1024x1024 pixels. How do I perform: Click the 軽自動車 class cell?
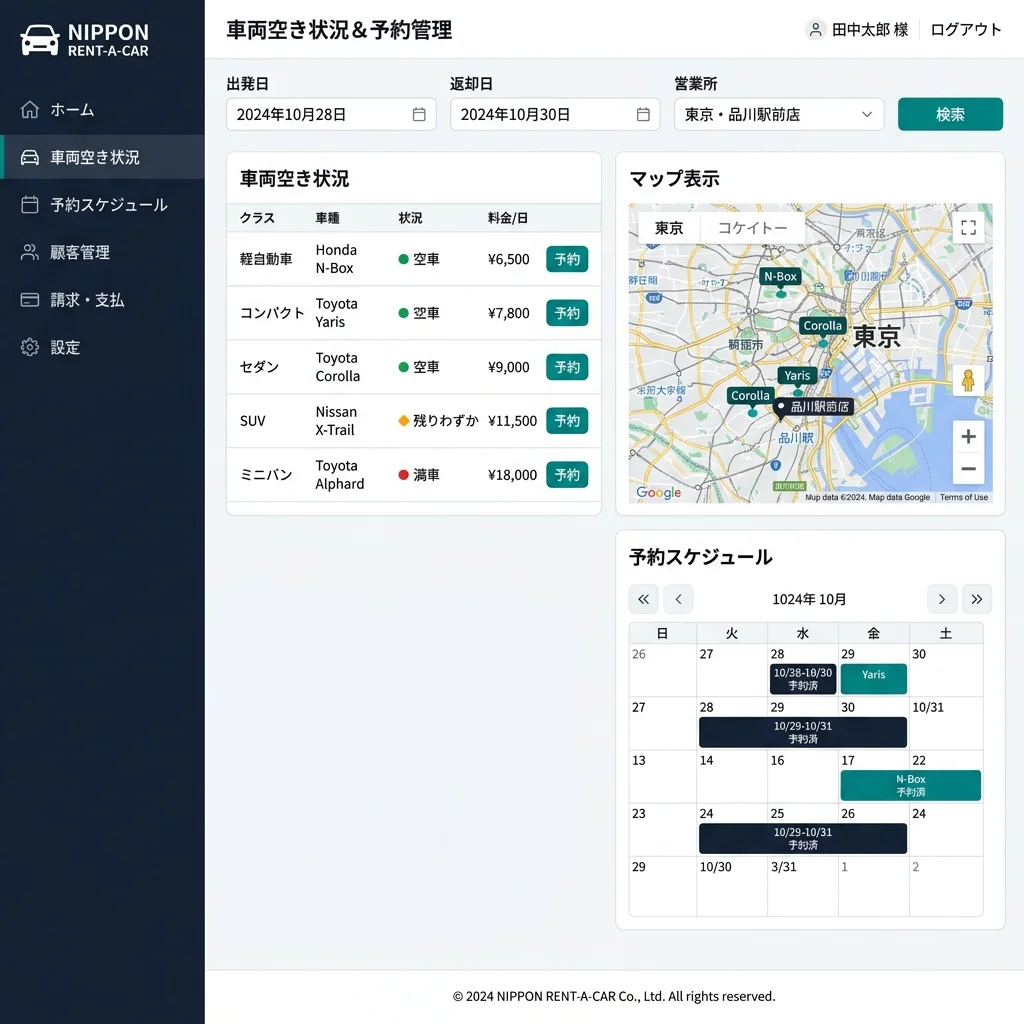266,259
